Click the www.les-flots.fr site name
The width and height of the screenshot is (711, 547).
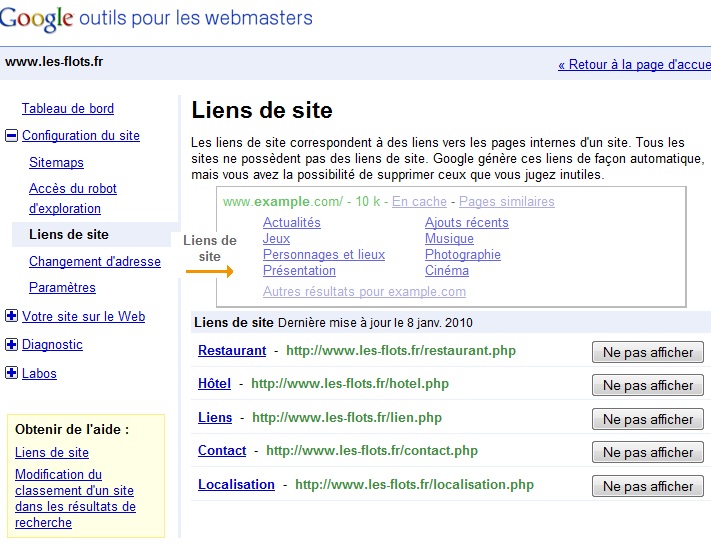(54, 61)
